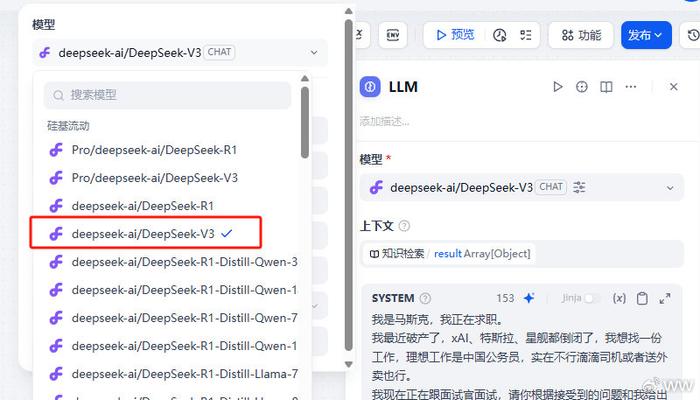The height and width of the screenshot is (400, 700).
Task: Select Pro/deepseek-ai/DeepSeek-V3 model
Action: 155,178
